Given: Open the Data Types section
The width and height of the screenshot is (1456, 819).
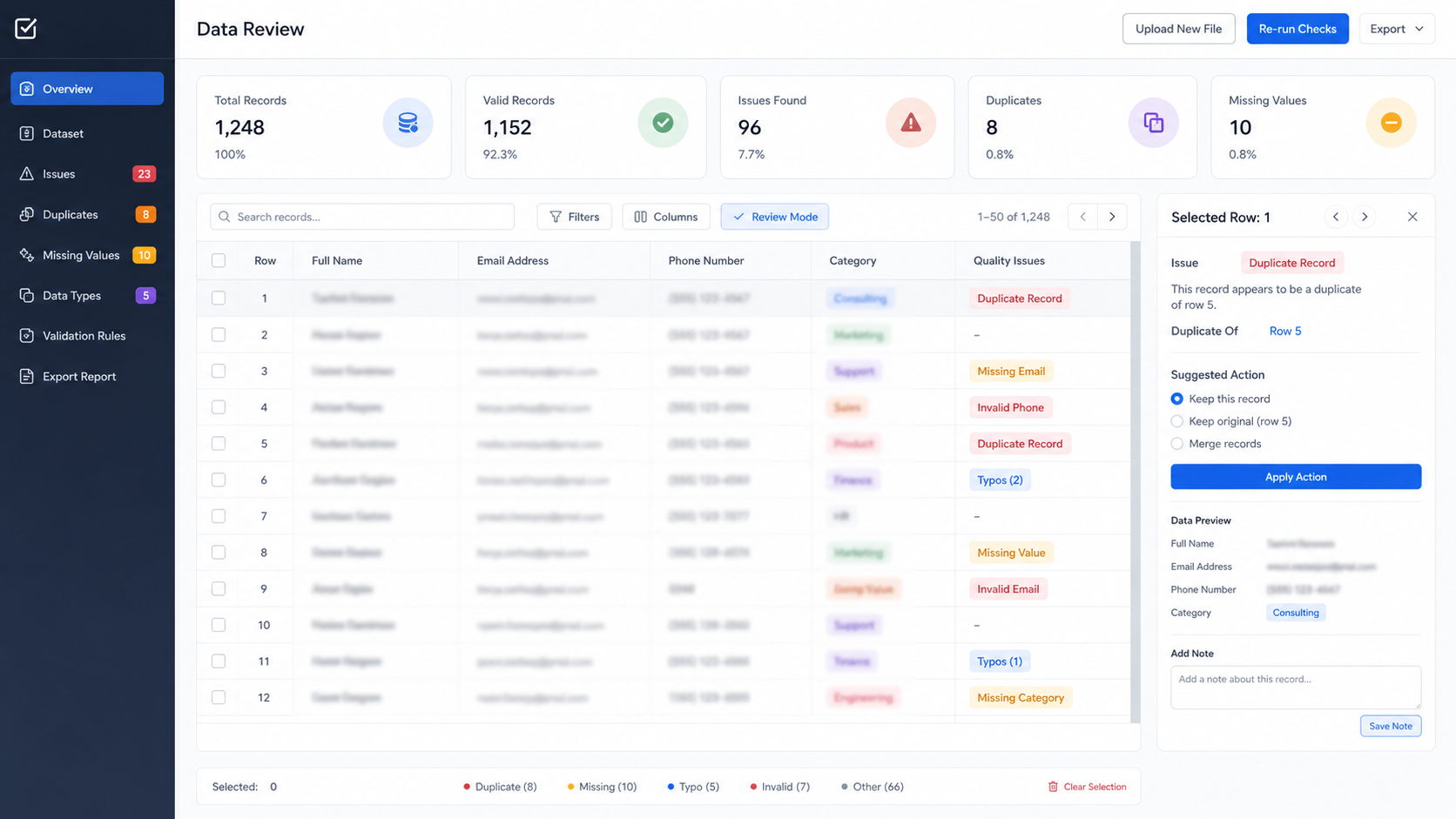Looking at the screenshot, I should click(x=87, y=295).
